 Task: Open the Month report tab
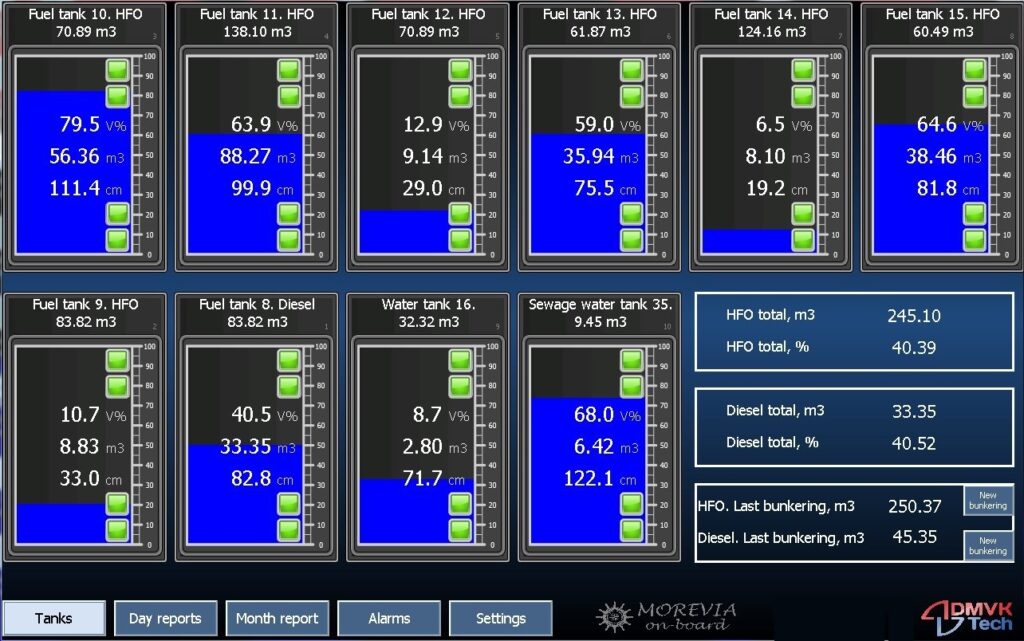pyautogui.click(x=277, y=618)
